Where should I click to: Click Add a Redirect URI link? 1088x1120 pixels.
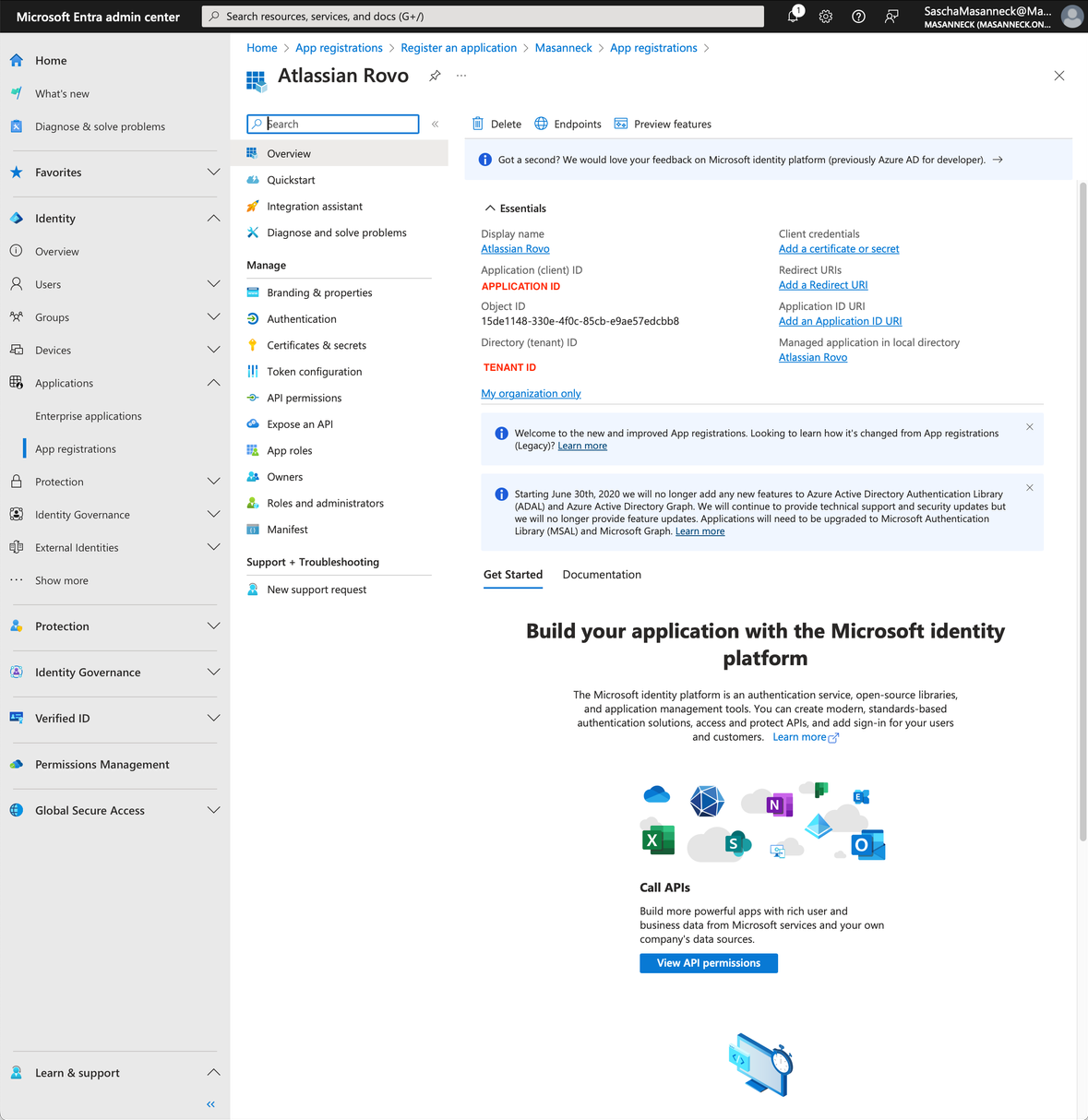(823, 285)
